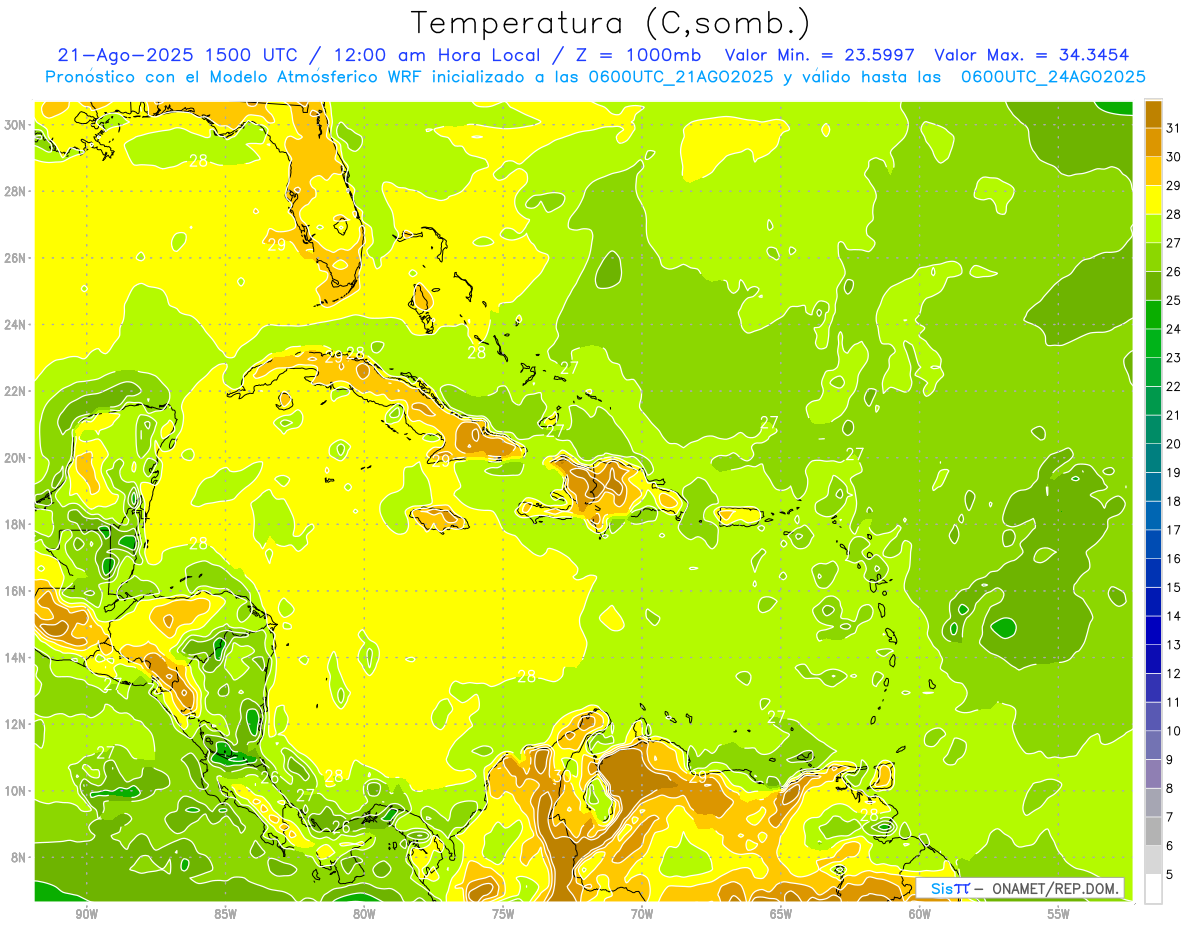Select the "Valor Min. = 23.5997" value
Screen dimensions: 1200x927
point(820,55)
